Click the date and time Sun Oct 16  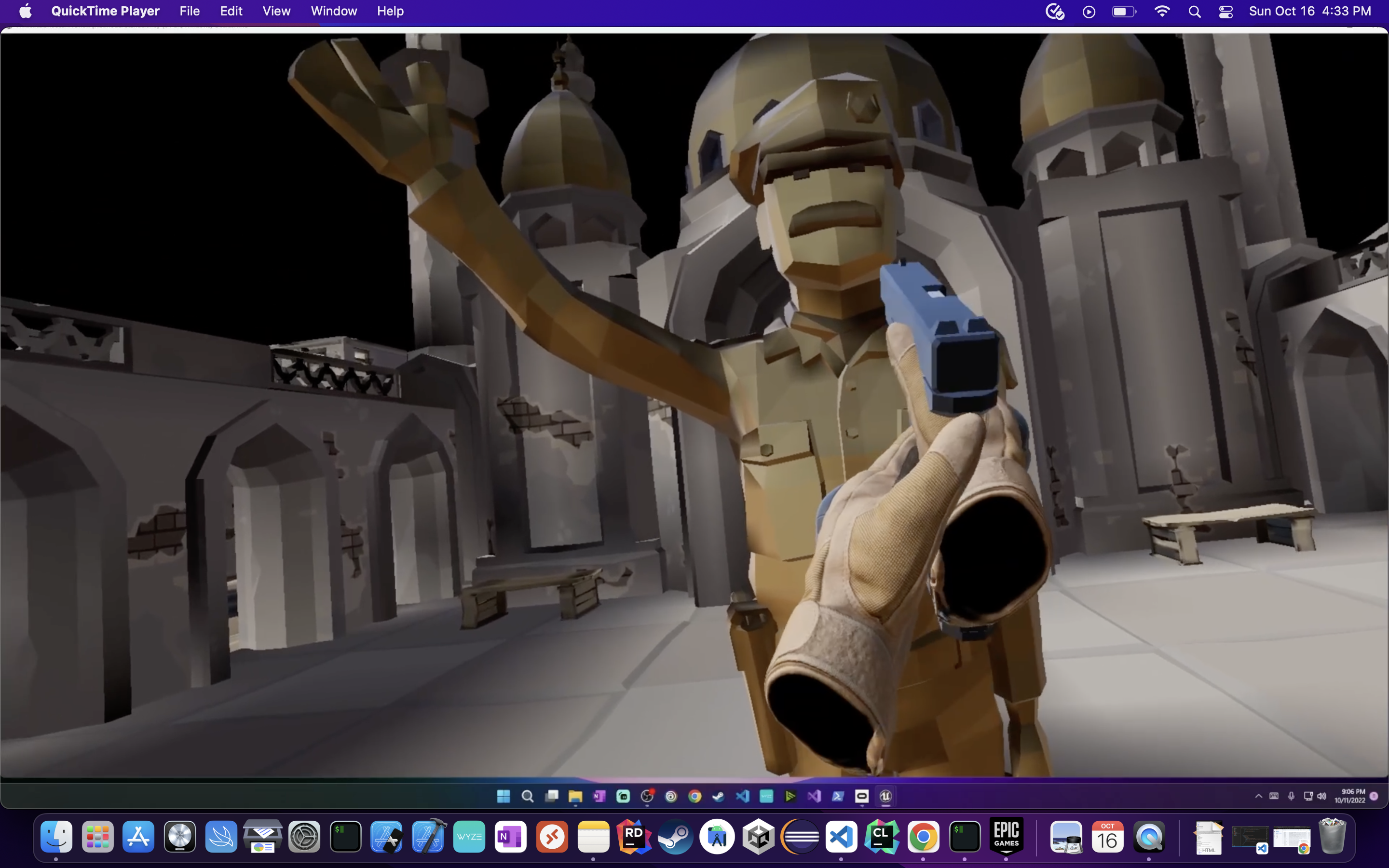coord(1310,11)
